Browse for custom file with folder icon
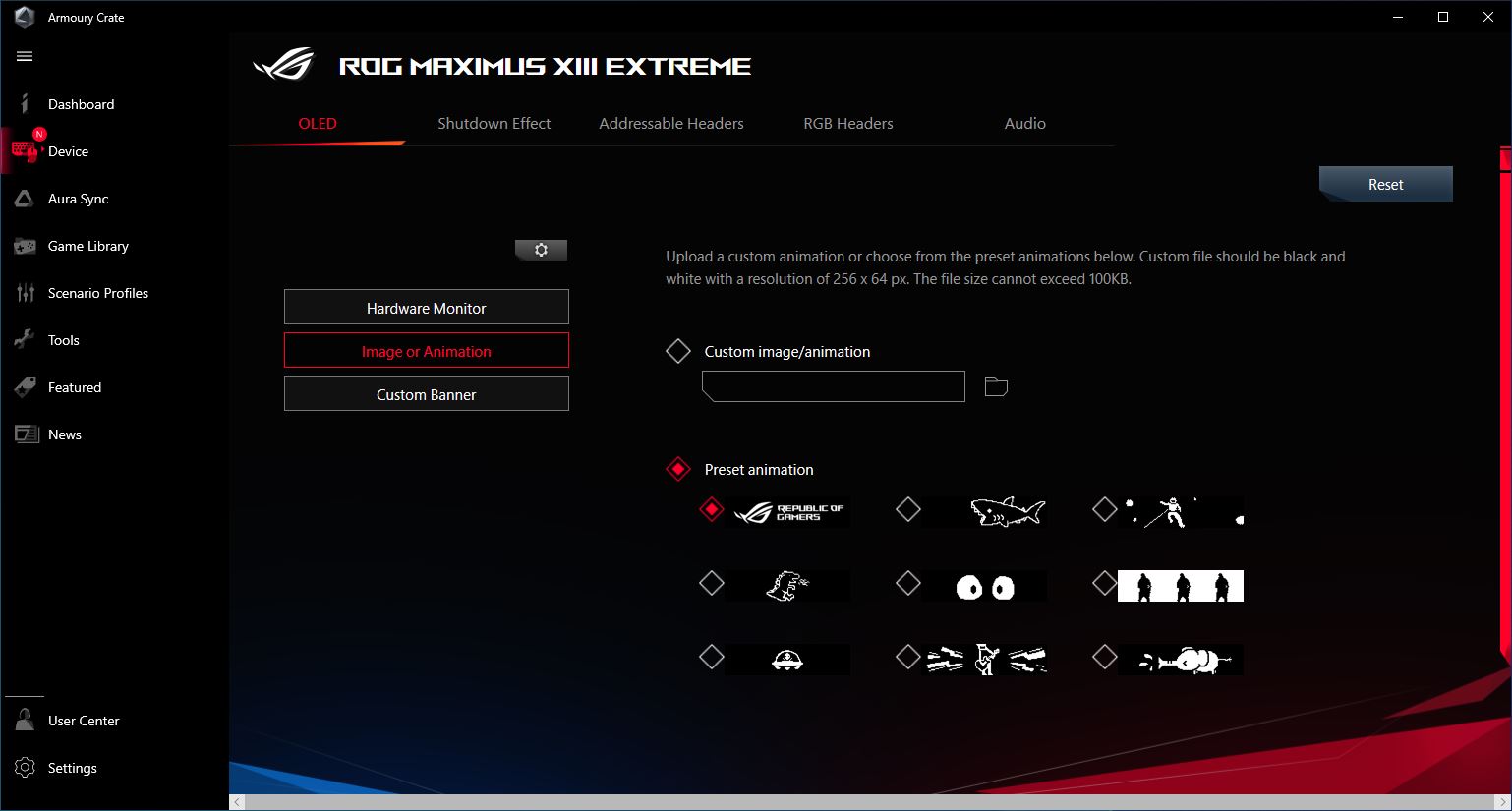 click(996, 386)
